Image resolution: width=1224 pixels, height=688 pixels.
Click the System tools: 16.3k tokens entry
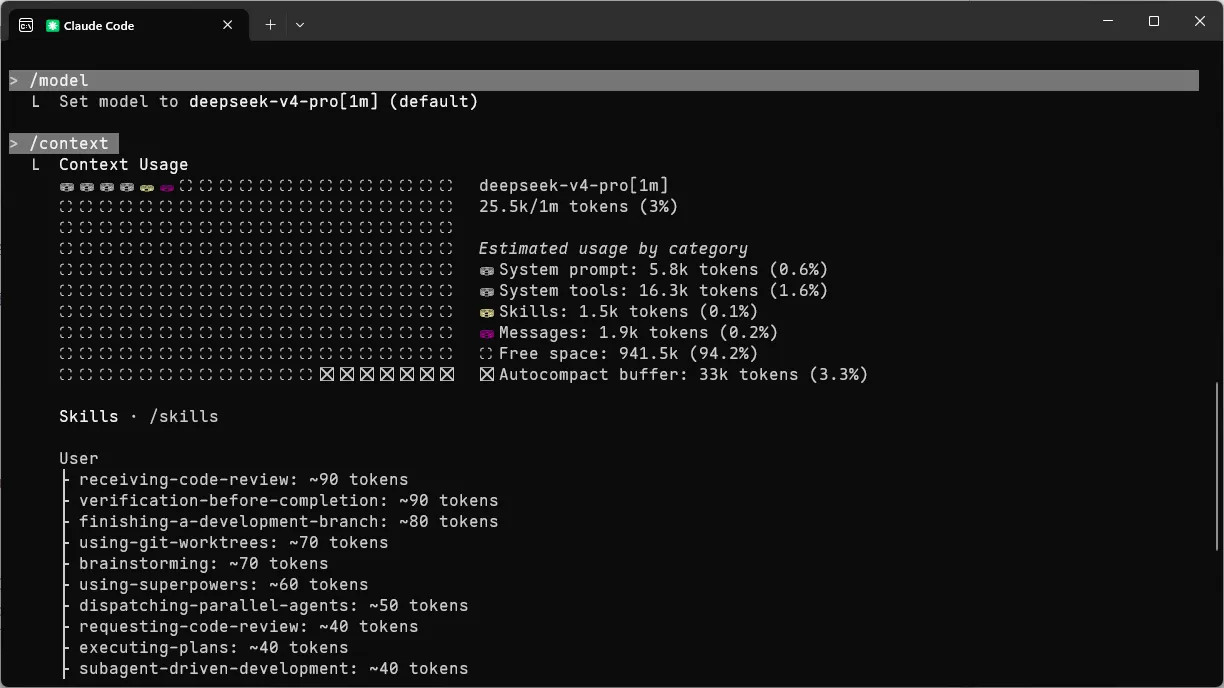coord(654,291)
